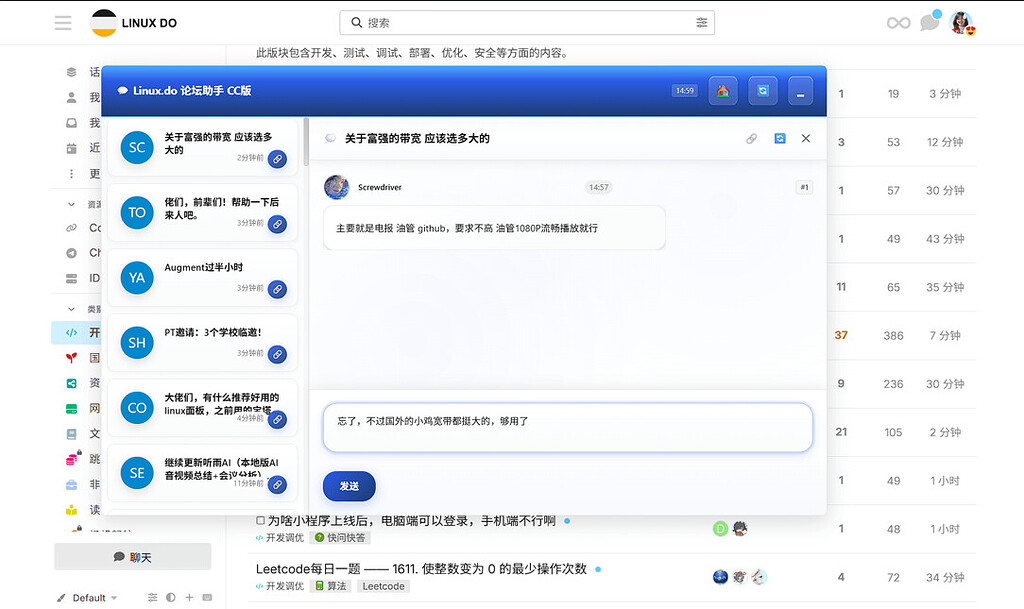Click post number #1 badge
Image resolution: width=1024 pixels, height=609 pixels.
[804, 187]
